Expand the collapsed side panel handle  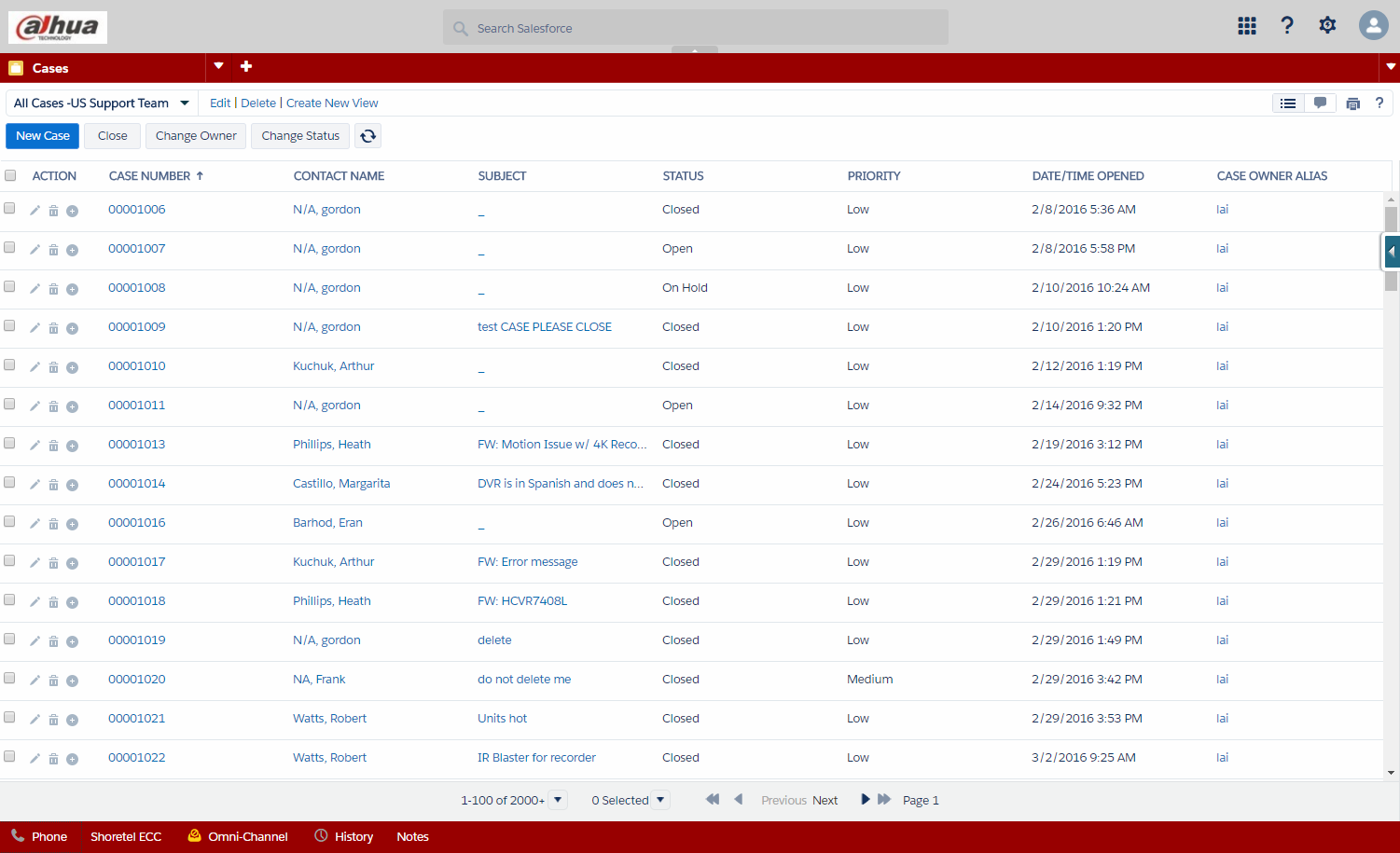(x=1392, y=252)
